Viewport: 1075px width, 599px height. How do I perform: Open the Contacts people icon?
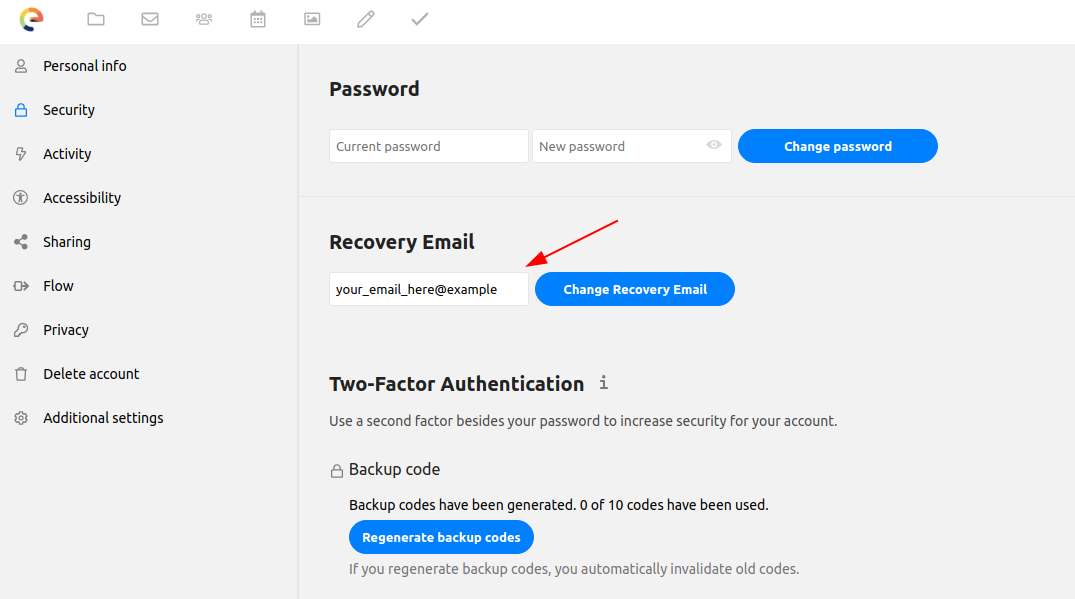click(204, 18)
